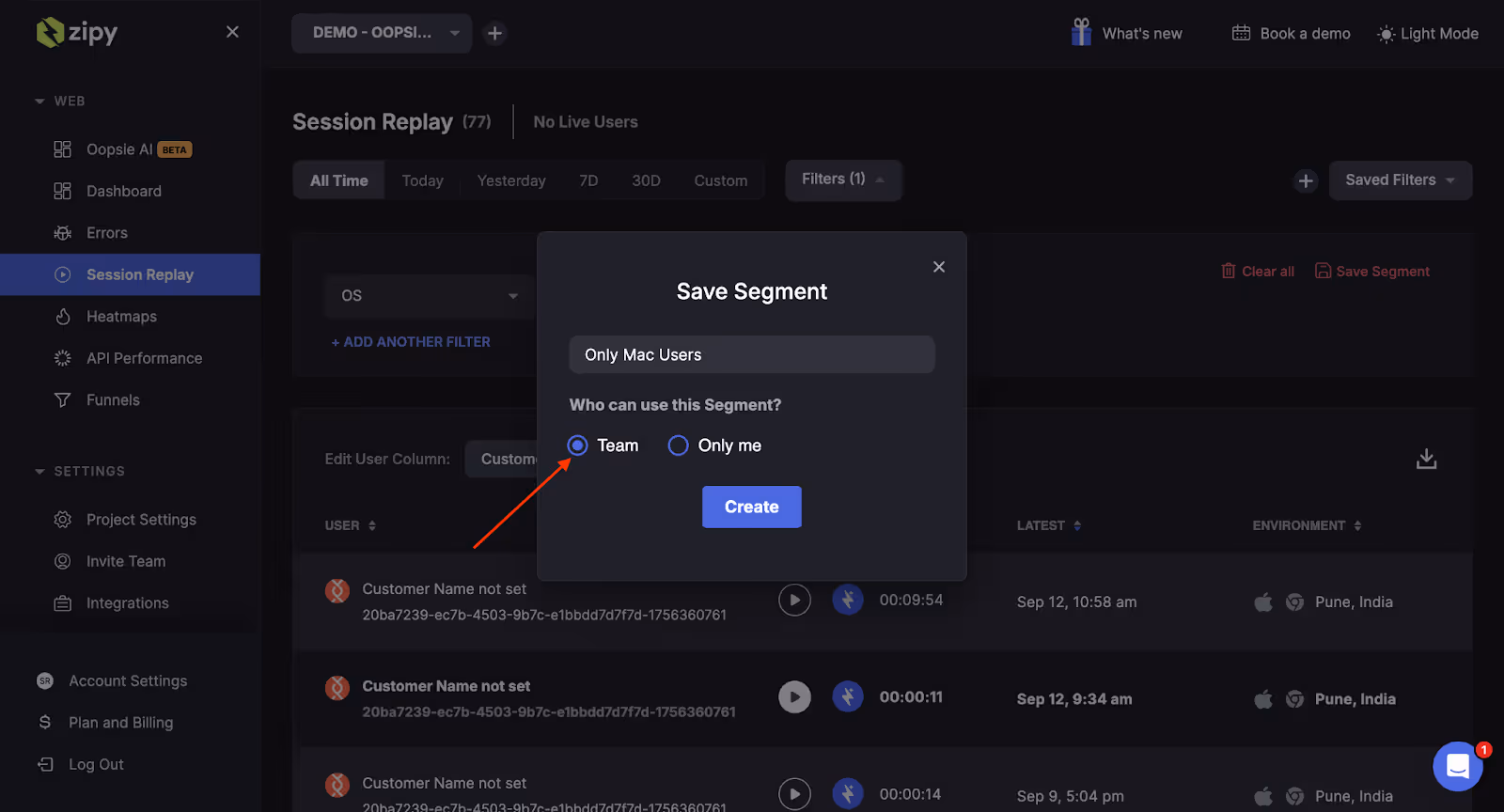Click the No Live Users label
The height and width of the screenshot is (812, 1504).
point(586,122)
